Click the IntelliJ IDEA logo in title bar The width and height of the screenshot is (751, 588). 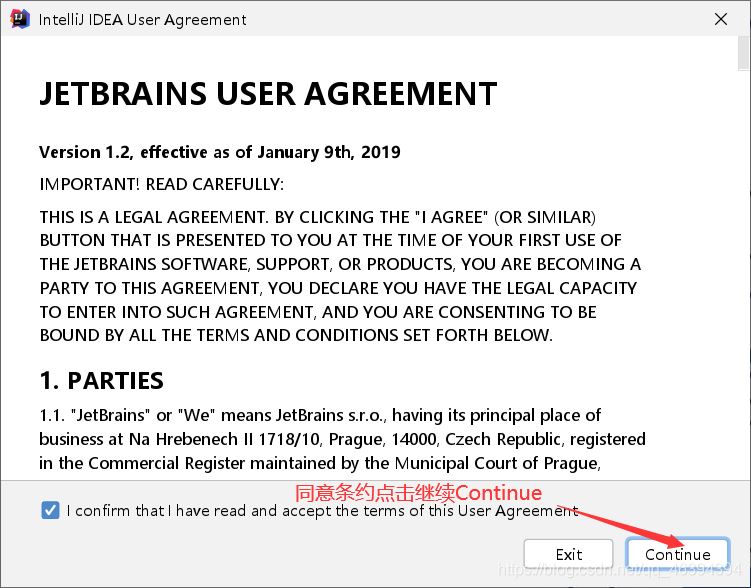pos(20,19)
